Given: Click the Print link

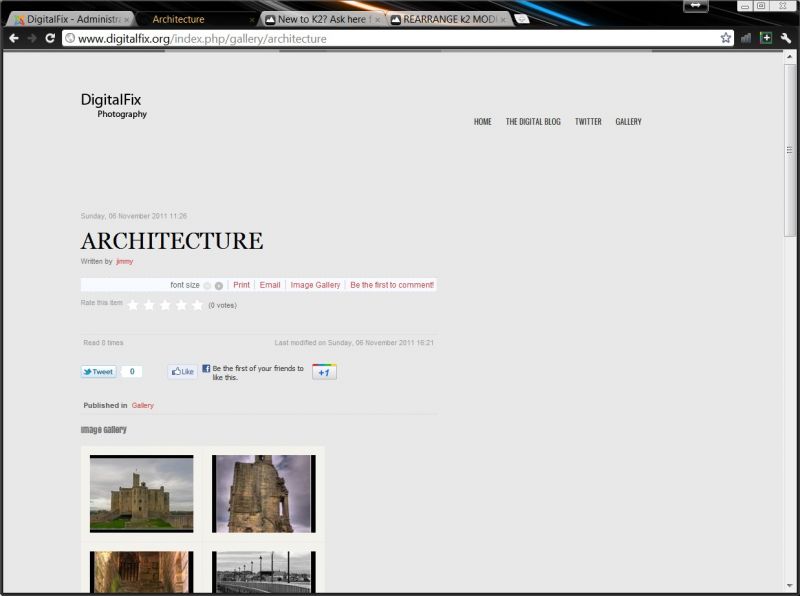Looking at the screenshot, I should point(241,285).
